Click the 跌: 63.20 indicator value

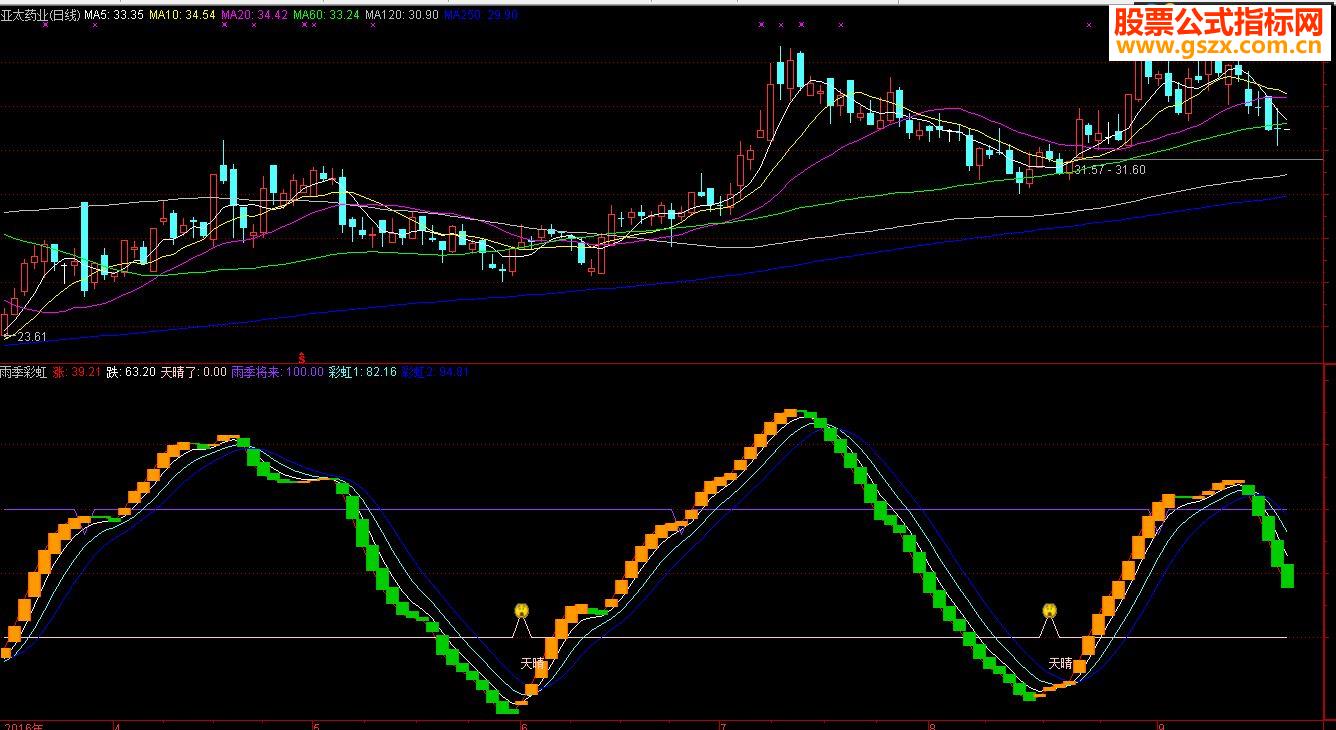point(131,372)
